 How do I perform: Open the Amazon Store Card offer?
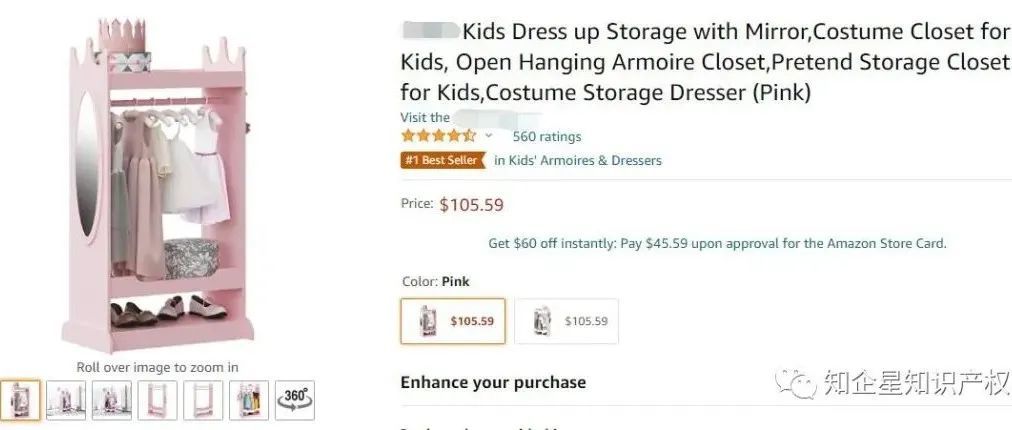click(x=716, y=243)
